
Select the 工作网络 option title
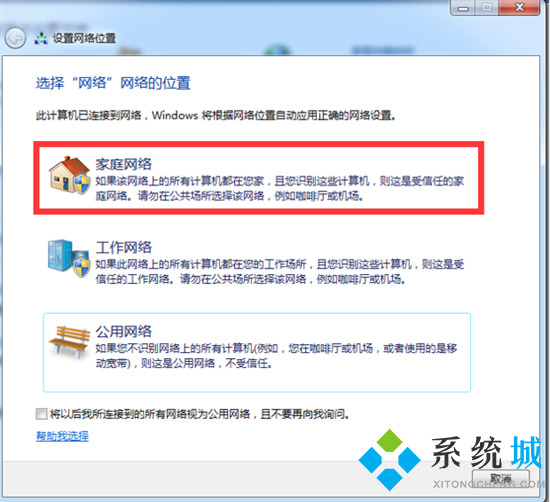click(x=123, y=247)
